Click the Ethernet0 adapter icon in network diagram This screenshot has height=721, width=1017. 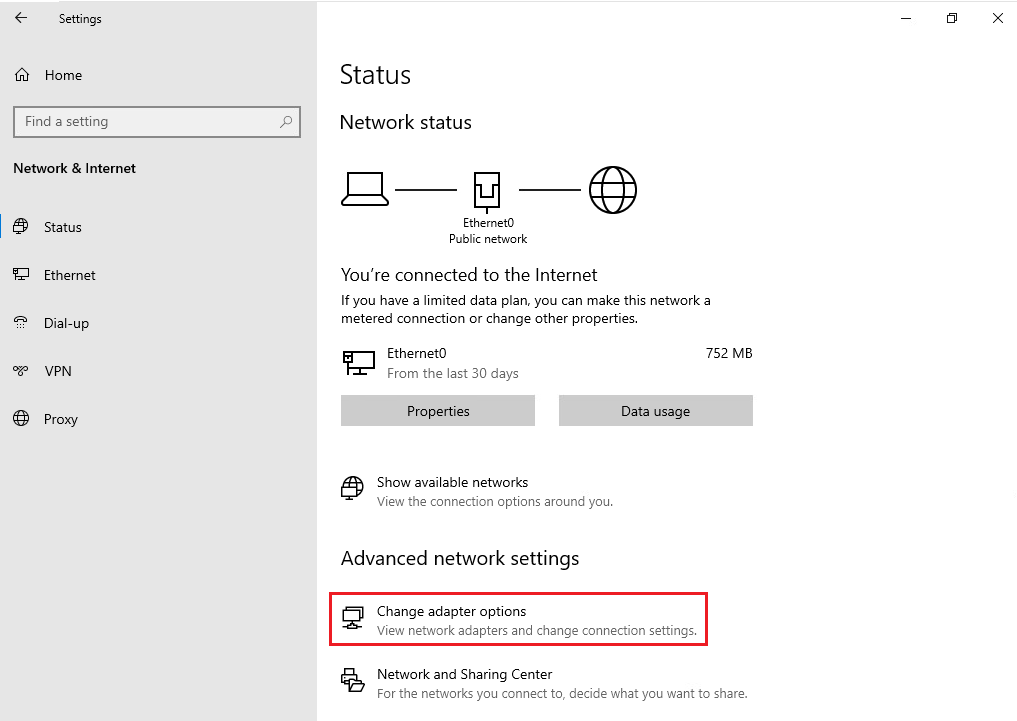pos(487,189)
